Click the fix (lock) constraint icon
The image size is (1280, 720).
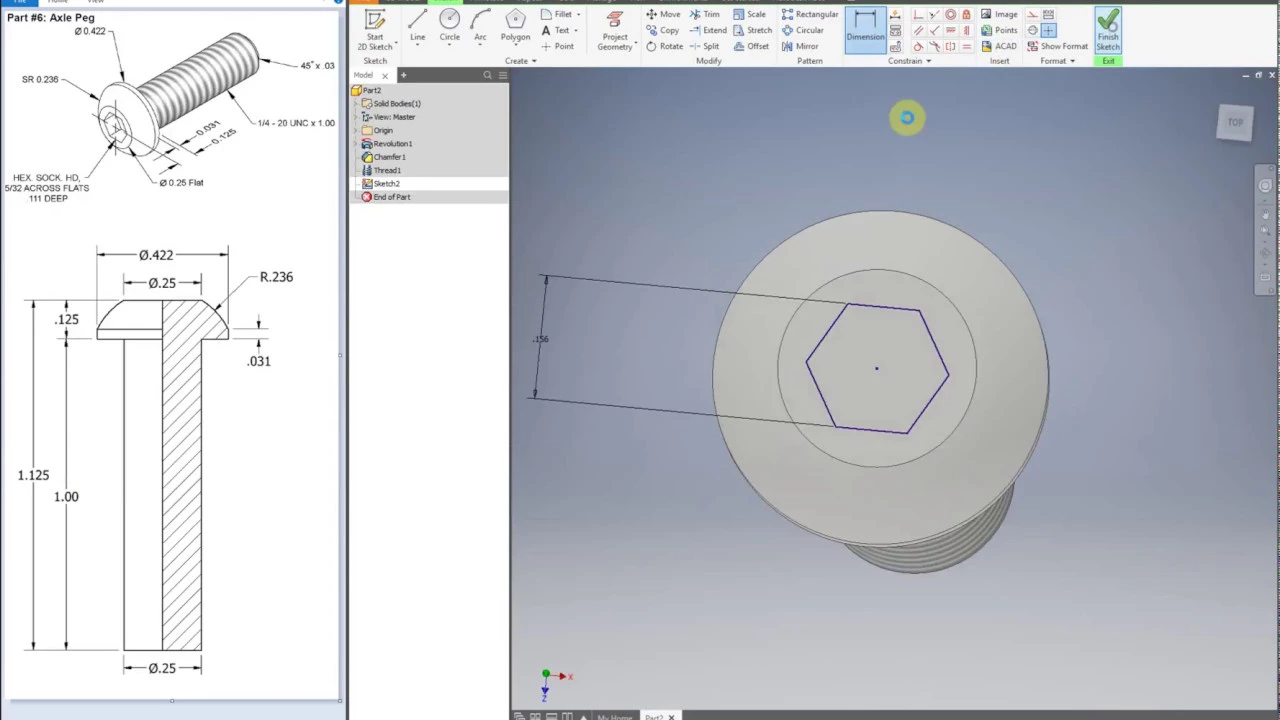[966, 14]
